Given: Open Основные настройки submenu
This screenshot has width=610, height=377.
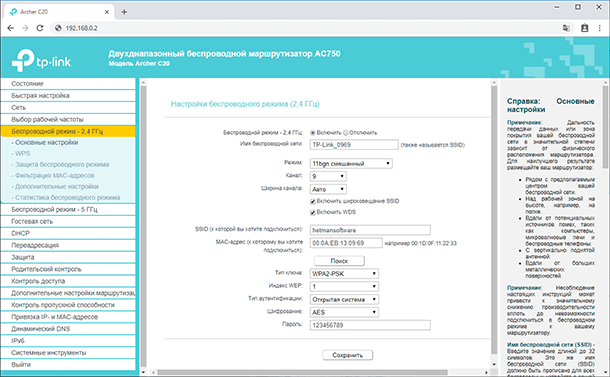Looking at the screenshot, I should [x=44, y=142].
